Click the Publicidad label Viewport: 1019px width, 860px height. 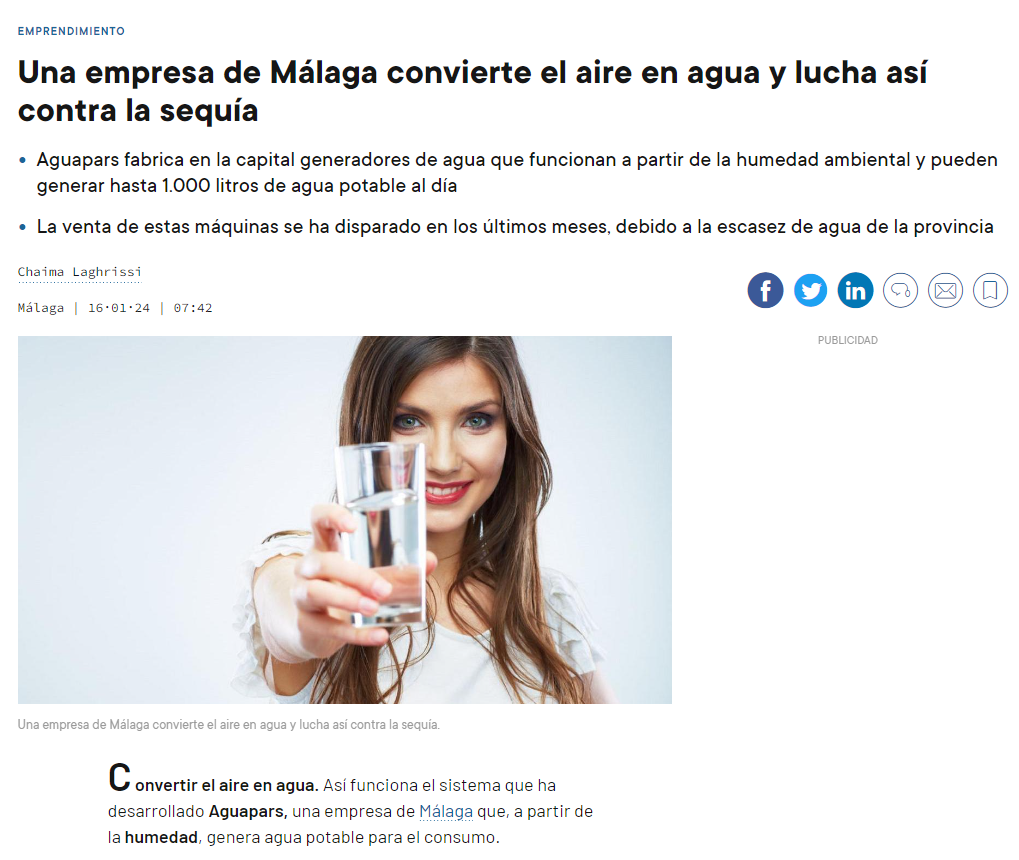pos(847,340)
